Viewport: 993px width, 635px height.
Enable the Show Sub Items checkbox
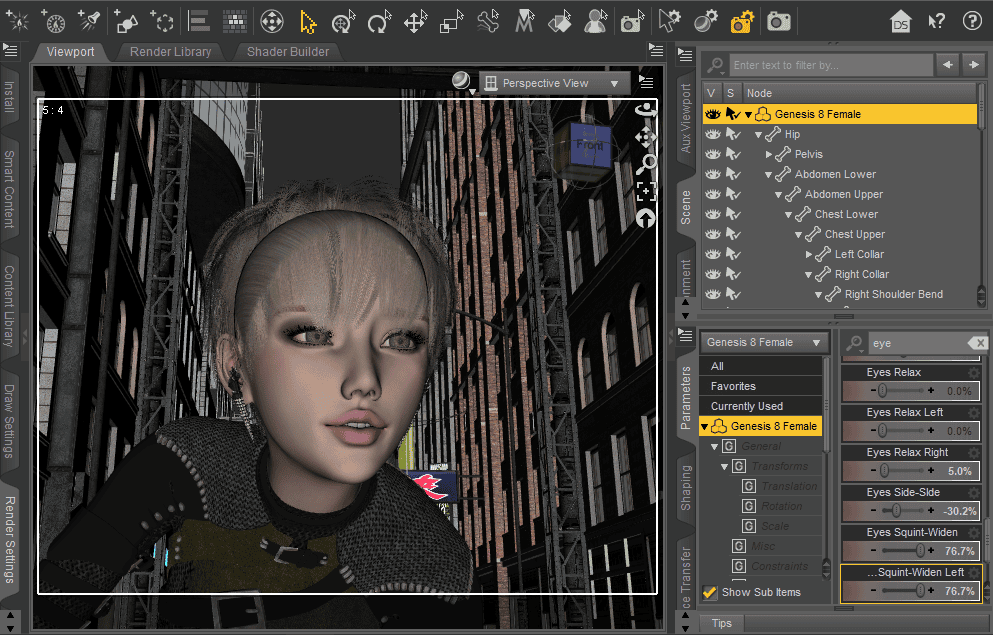click(712, 592)
